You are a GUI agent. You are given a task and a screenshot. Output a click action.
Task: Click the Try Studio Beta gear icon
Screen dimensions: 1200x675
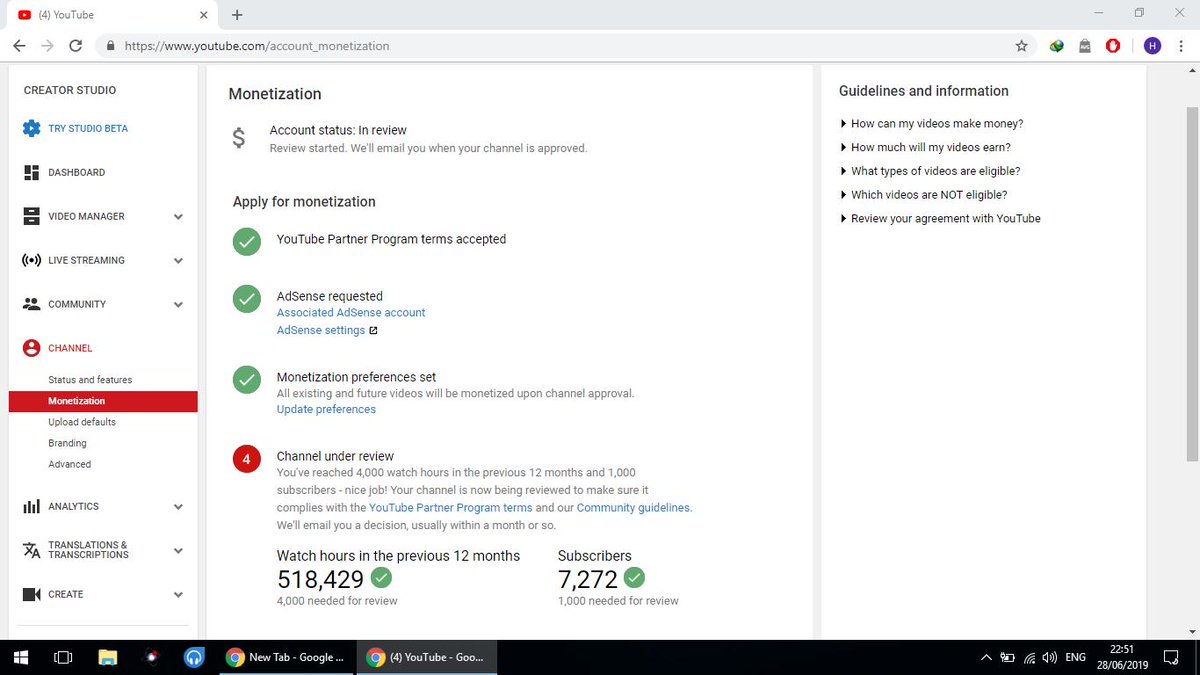point(31,129)
